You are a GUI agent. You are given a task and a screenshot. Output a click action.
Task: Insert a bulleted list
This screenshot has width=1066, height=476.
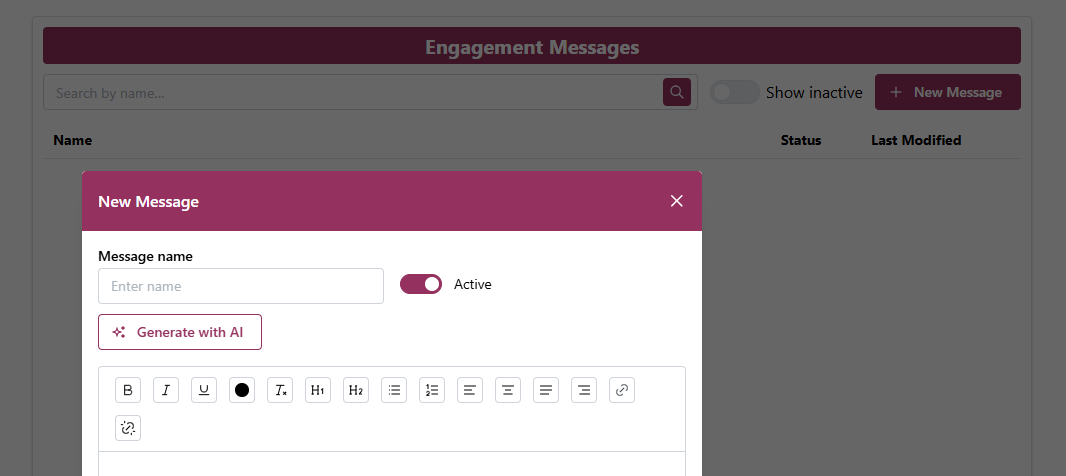[x=394, y=390]
